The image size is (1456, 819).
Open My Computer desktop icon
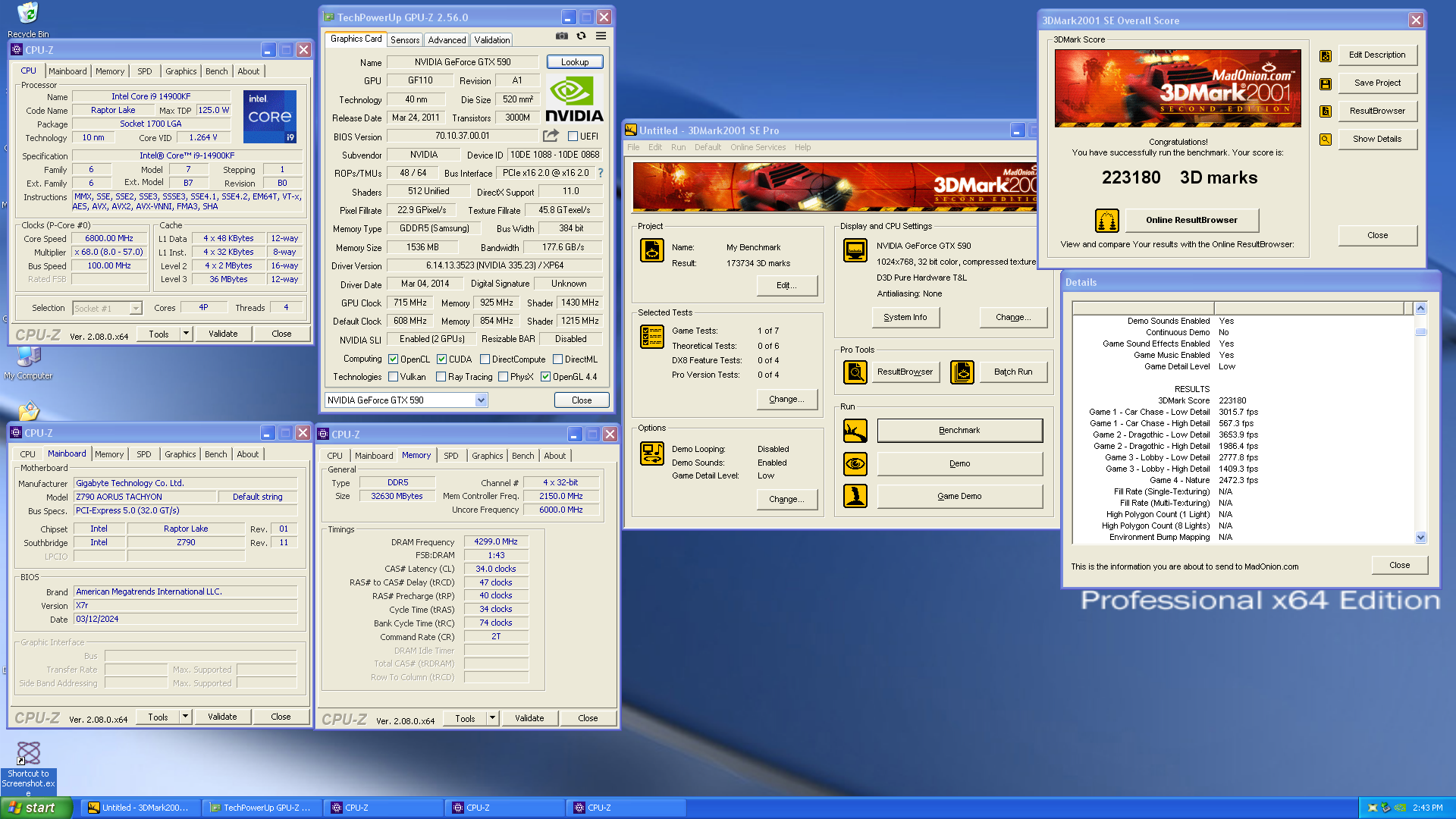pyautogui.click(x=28, y=362)
